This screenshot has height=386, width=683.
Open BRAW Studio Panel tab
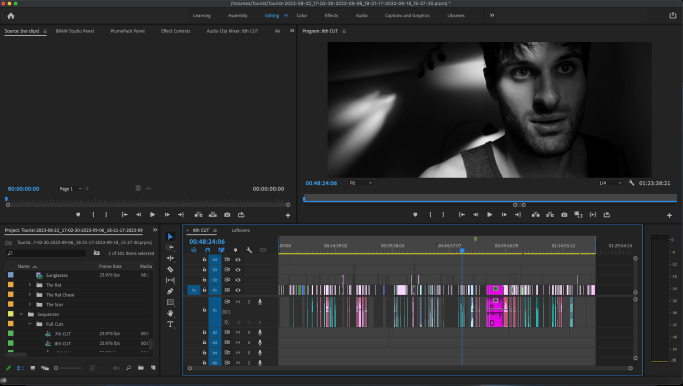75,31
